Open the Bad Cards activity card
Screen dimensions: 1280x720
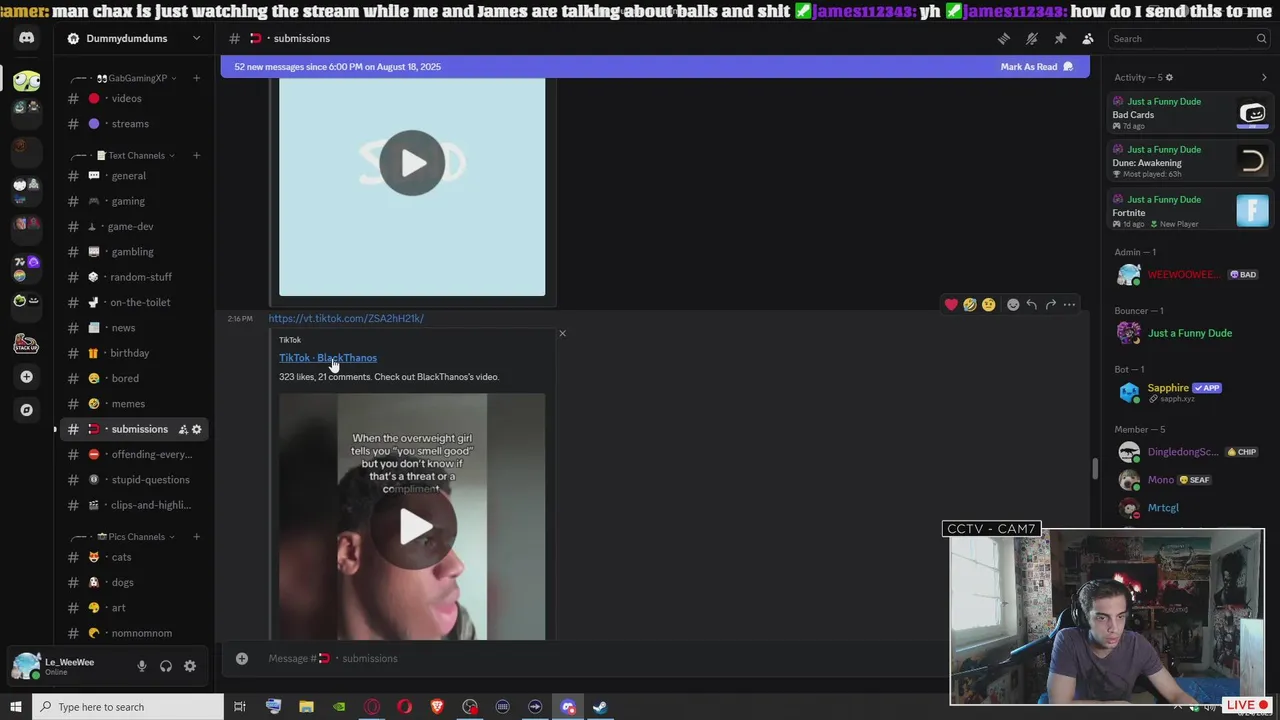pyautogui.click(x=1190, y=114)
